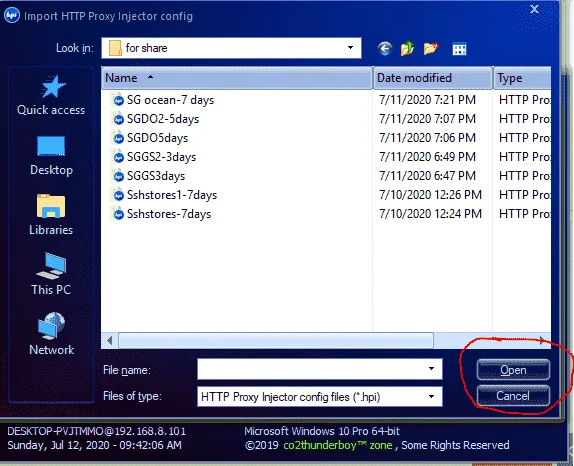
Task: Click date '7/11/2020 6:47 PM'
Action: (427, 176)
